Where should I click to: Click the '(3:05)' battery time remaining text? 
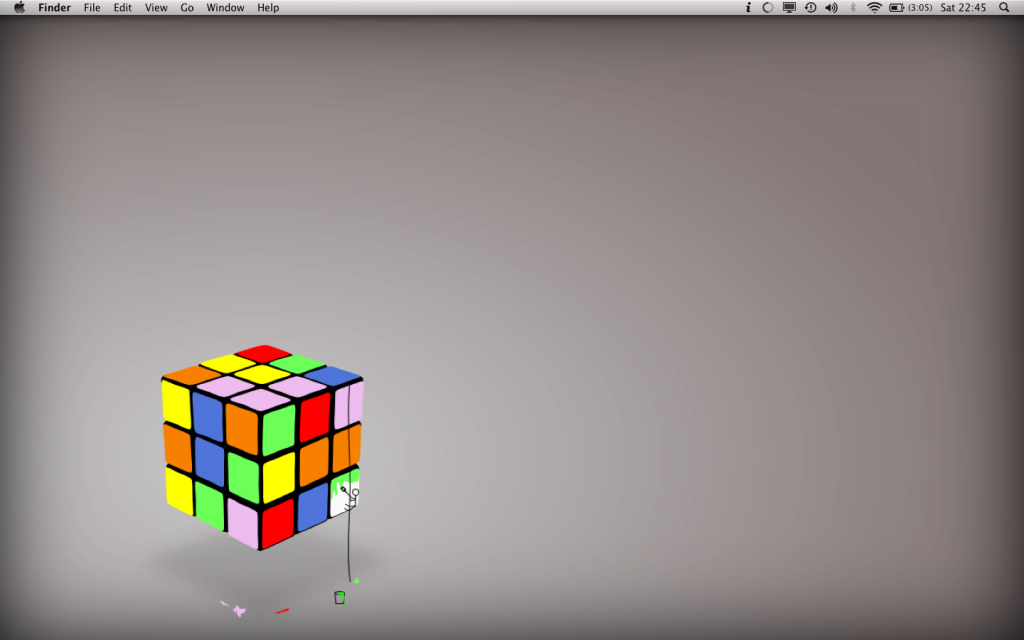[x=920, y=8]
